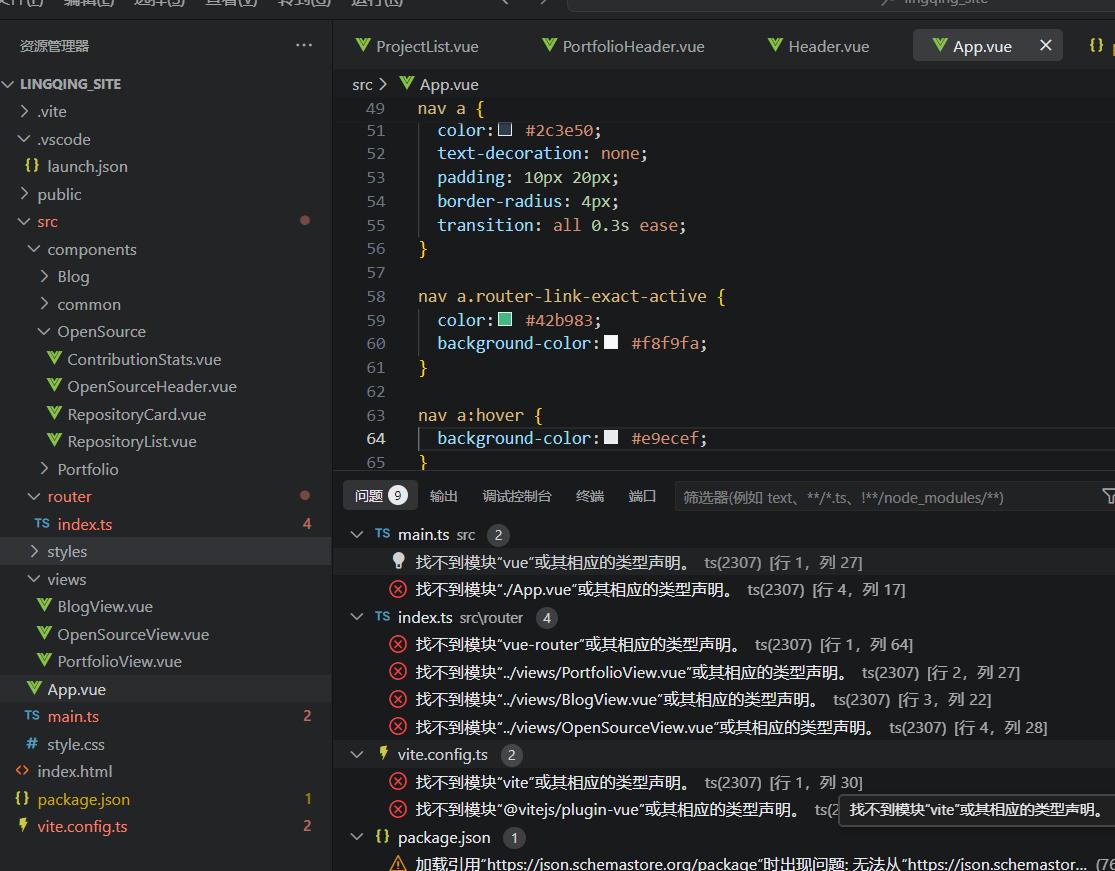Click the error icon for './App.vue' problem

coord(398,590)
